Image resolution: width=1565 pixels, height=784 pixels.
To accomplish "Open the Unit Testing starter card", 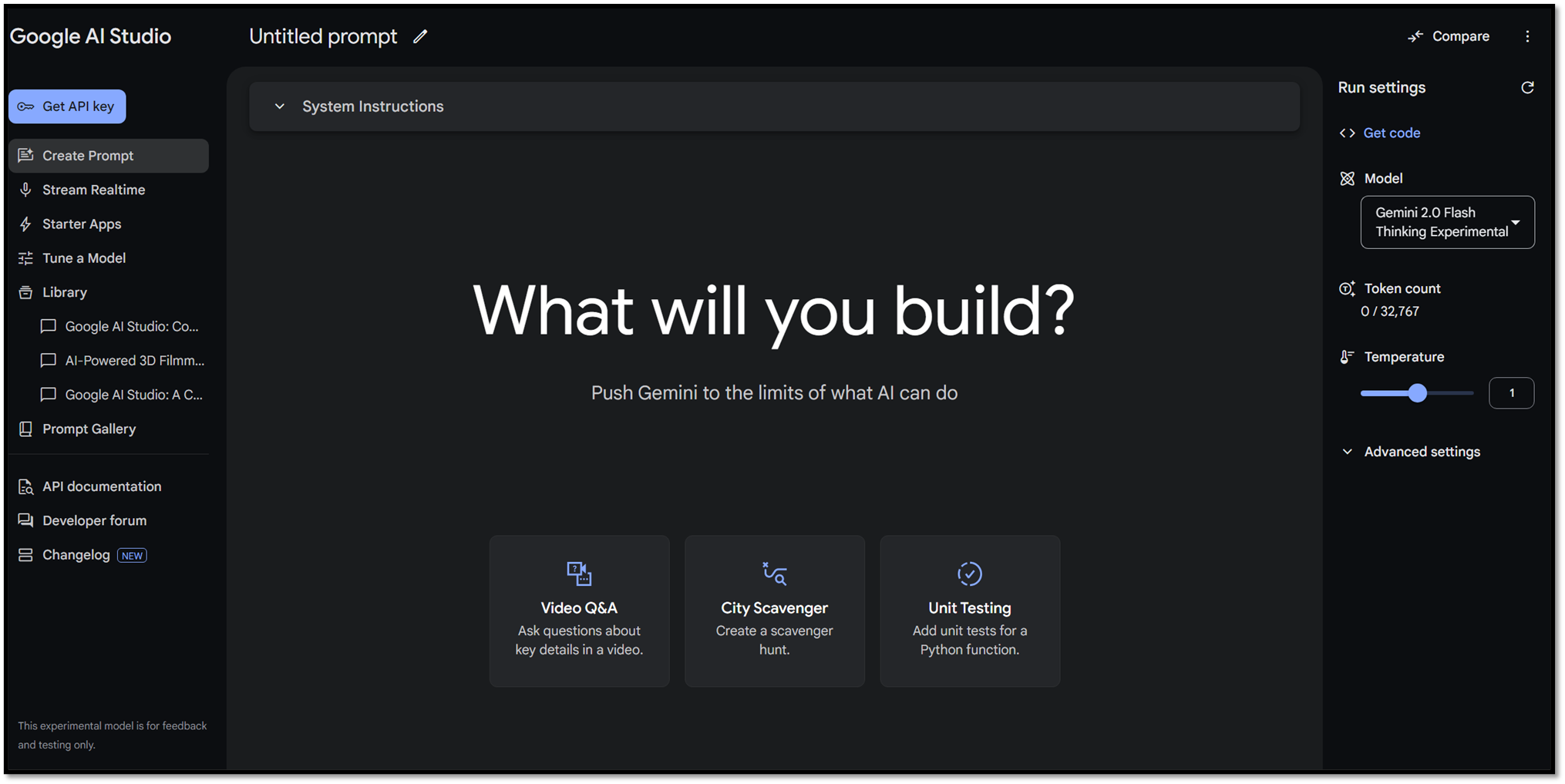I will coord(970,611).
